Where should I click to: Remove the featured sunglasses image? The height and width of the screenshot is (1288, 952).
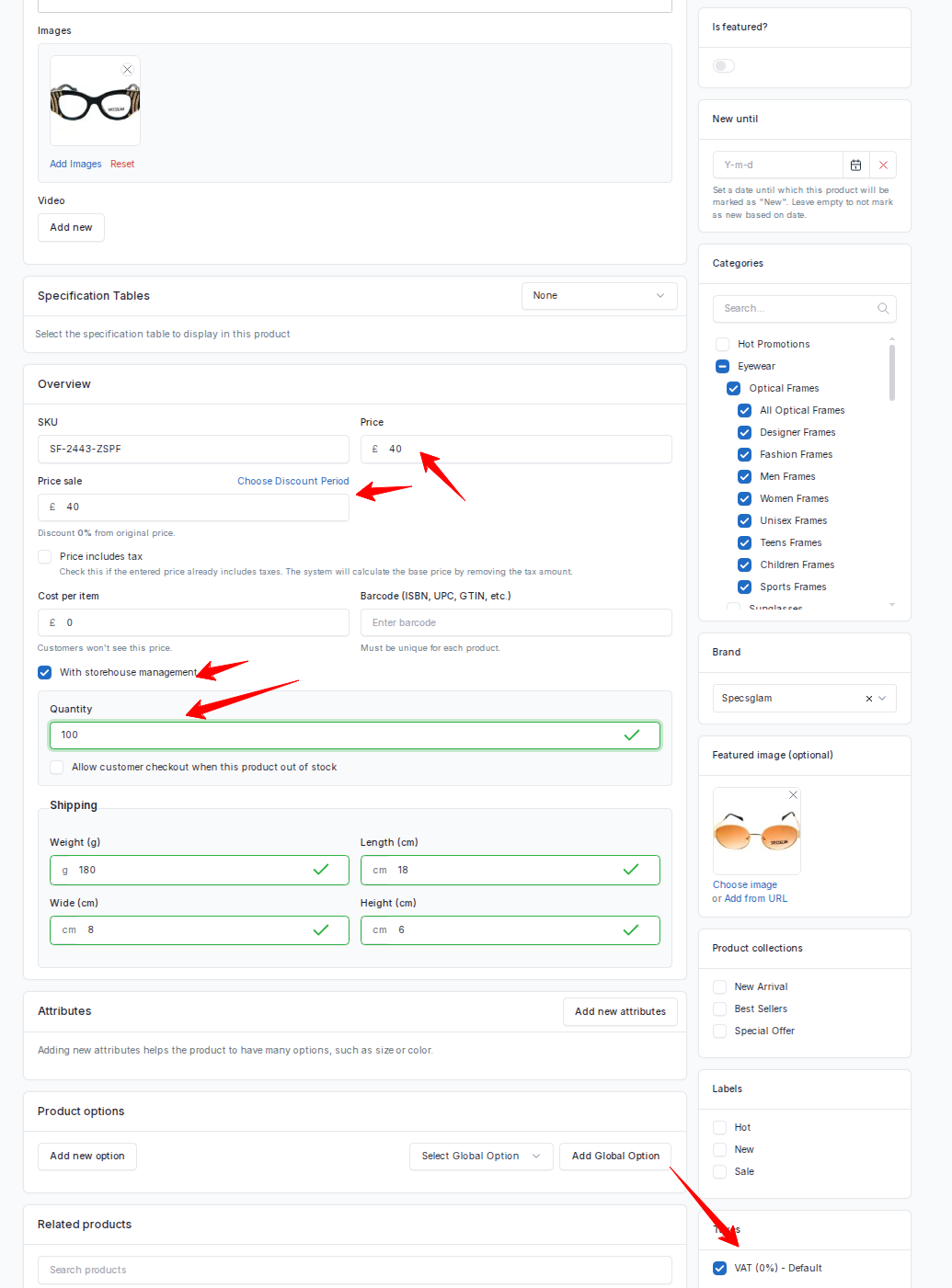pos(794,795)
